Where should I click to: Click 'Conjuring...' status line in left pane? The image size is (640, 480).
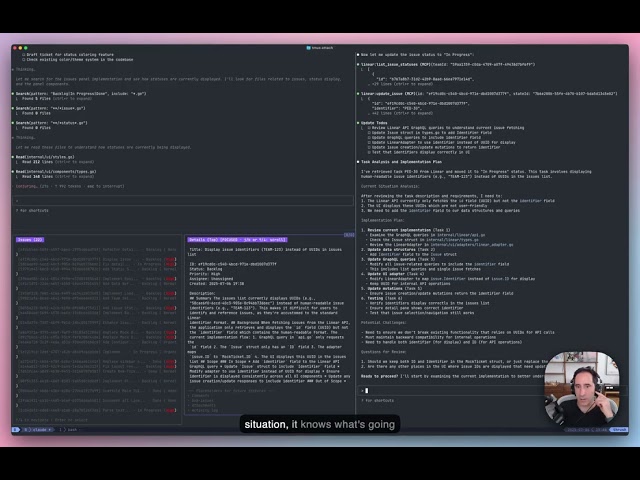pyautogui.click(x=70, y=186)
